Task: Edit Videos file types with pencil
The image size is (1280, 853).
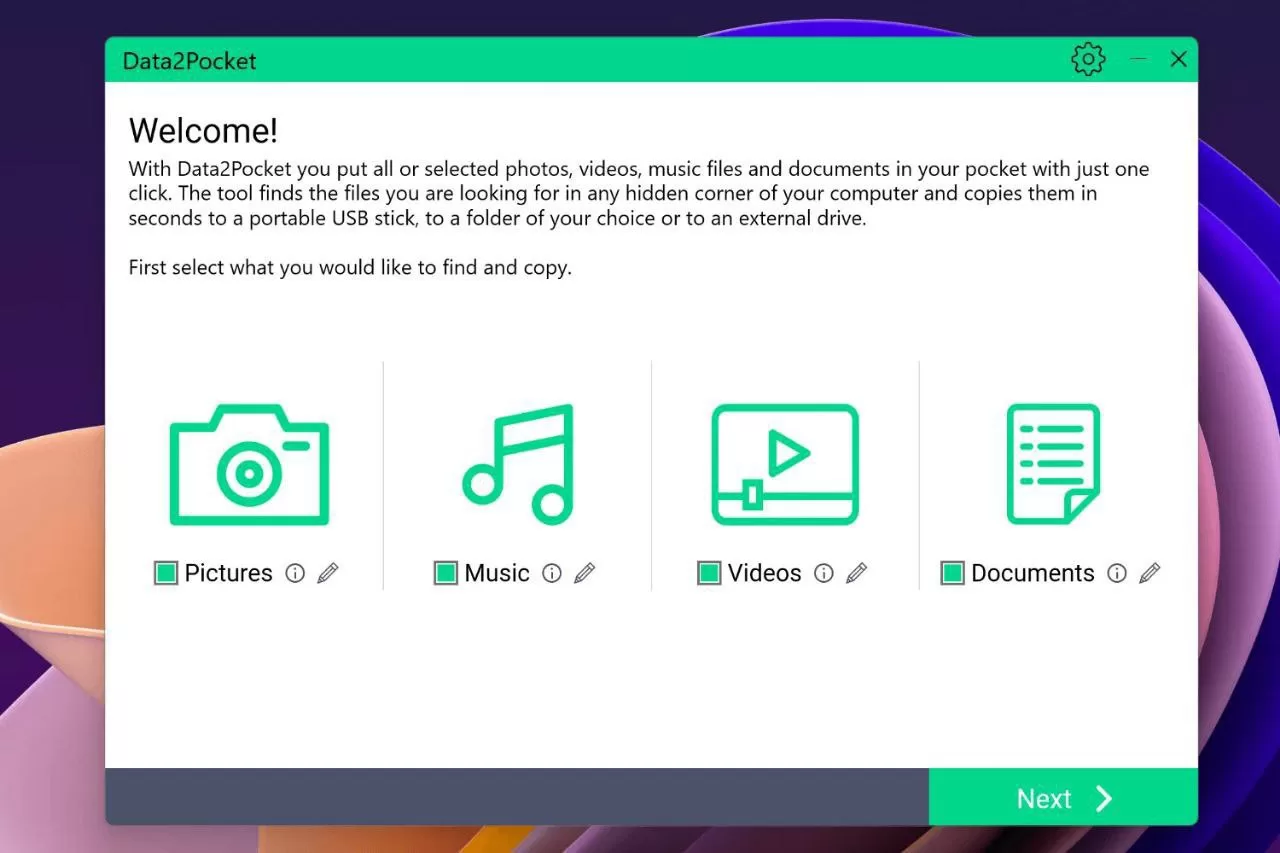Action: coord(857,573)
